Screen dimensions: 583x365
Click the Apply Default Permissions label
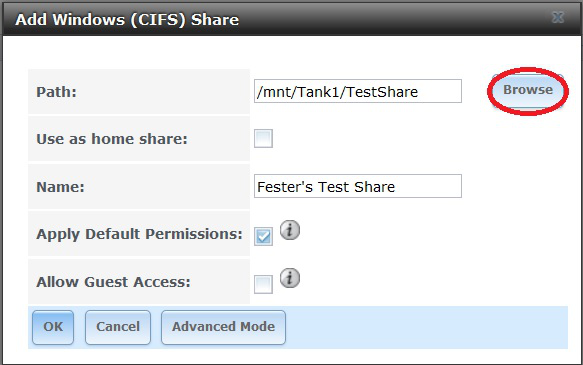pyautogui.click(x=139, y=235)
